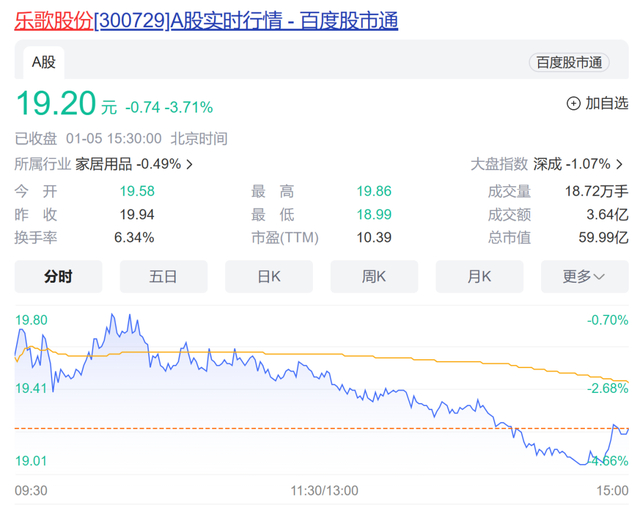The width and height of the screenshot is (640, 505).
Task: Expand the chevron after 深成 -1.07%
Action: (620, 165)
